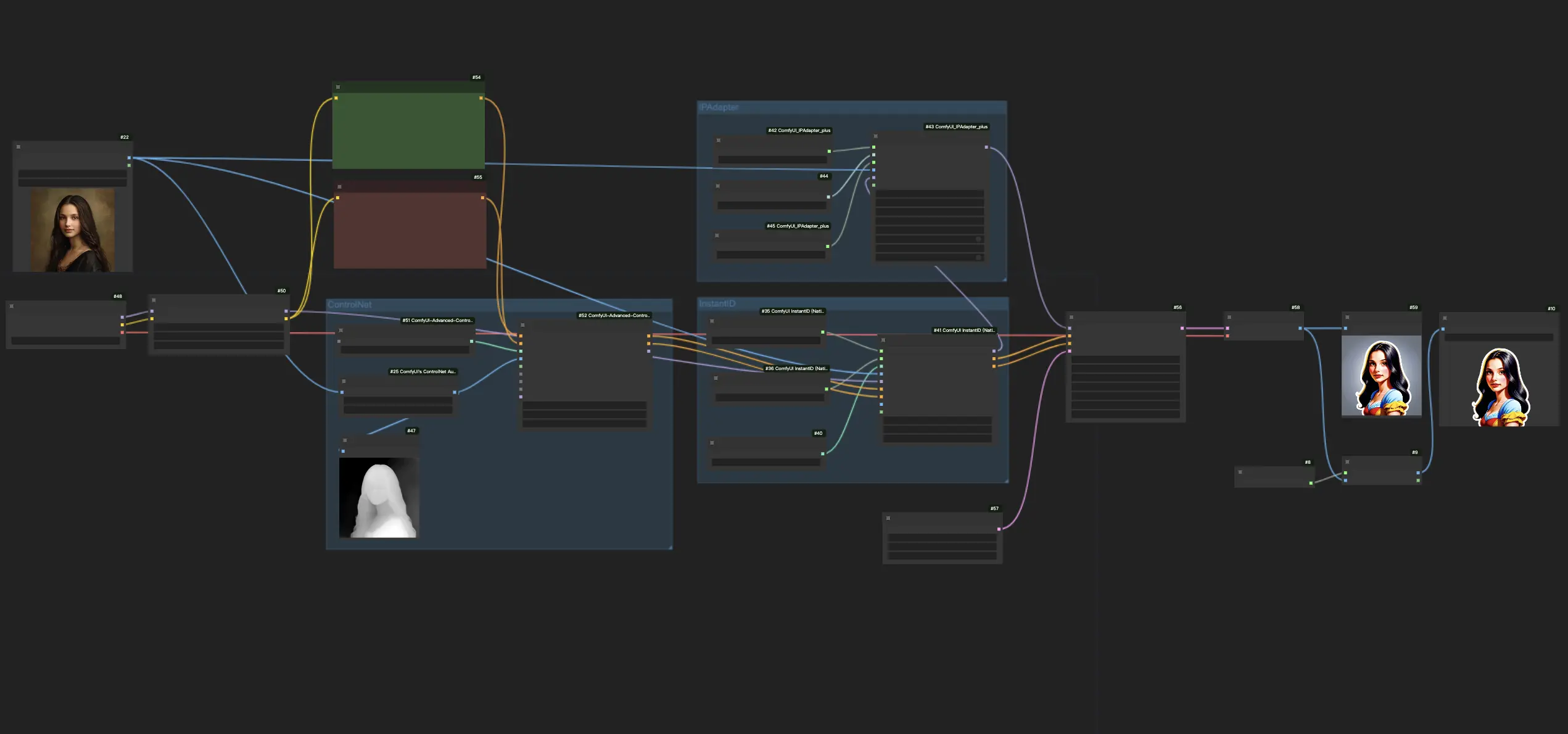The height and width of the screenshot is (734, 1568).
Task: Click yellow input port of node #54
Action: [336, 98]
